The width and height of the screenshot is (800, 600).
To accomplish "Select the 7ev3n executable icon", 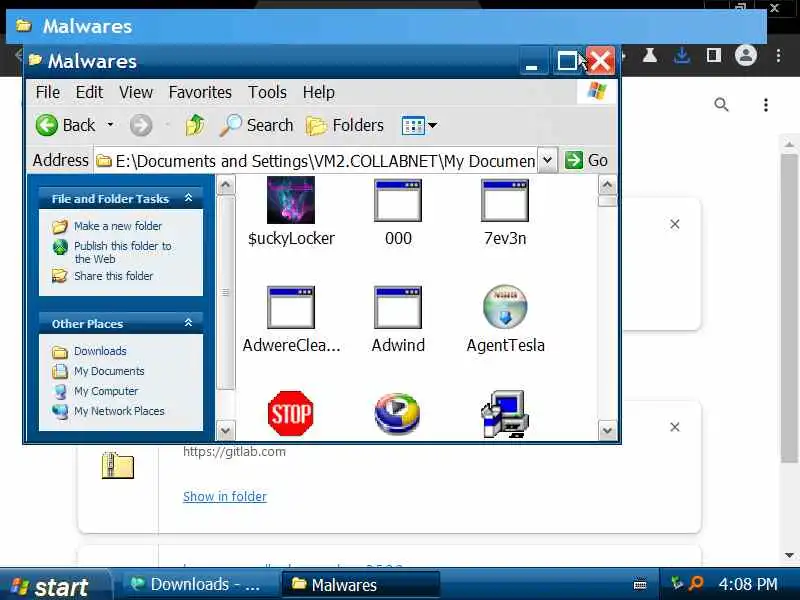I will point(505,201).
